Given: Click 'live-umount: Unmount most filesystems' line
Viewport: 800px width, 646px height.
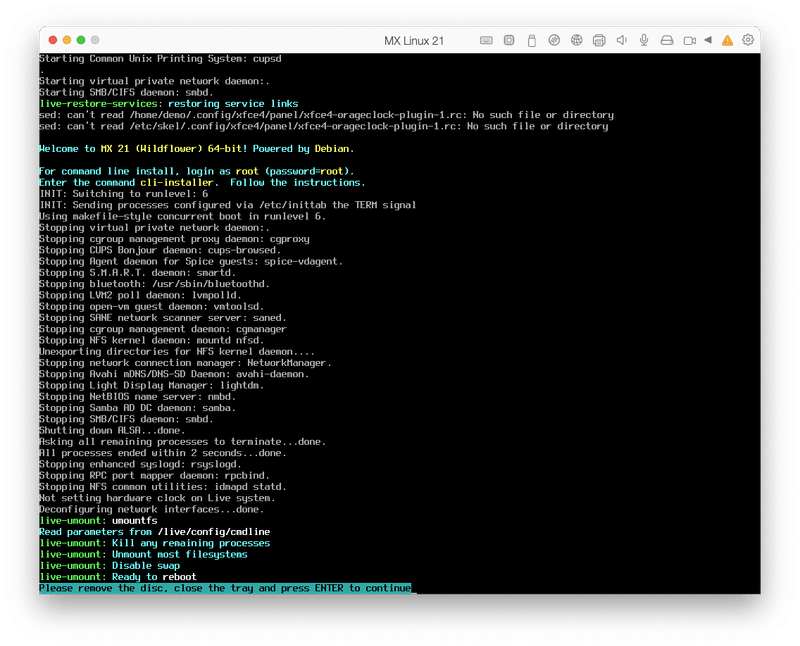Looking at the screenshot, I should tap(143, 555).
